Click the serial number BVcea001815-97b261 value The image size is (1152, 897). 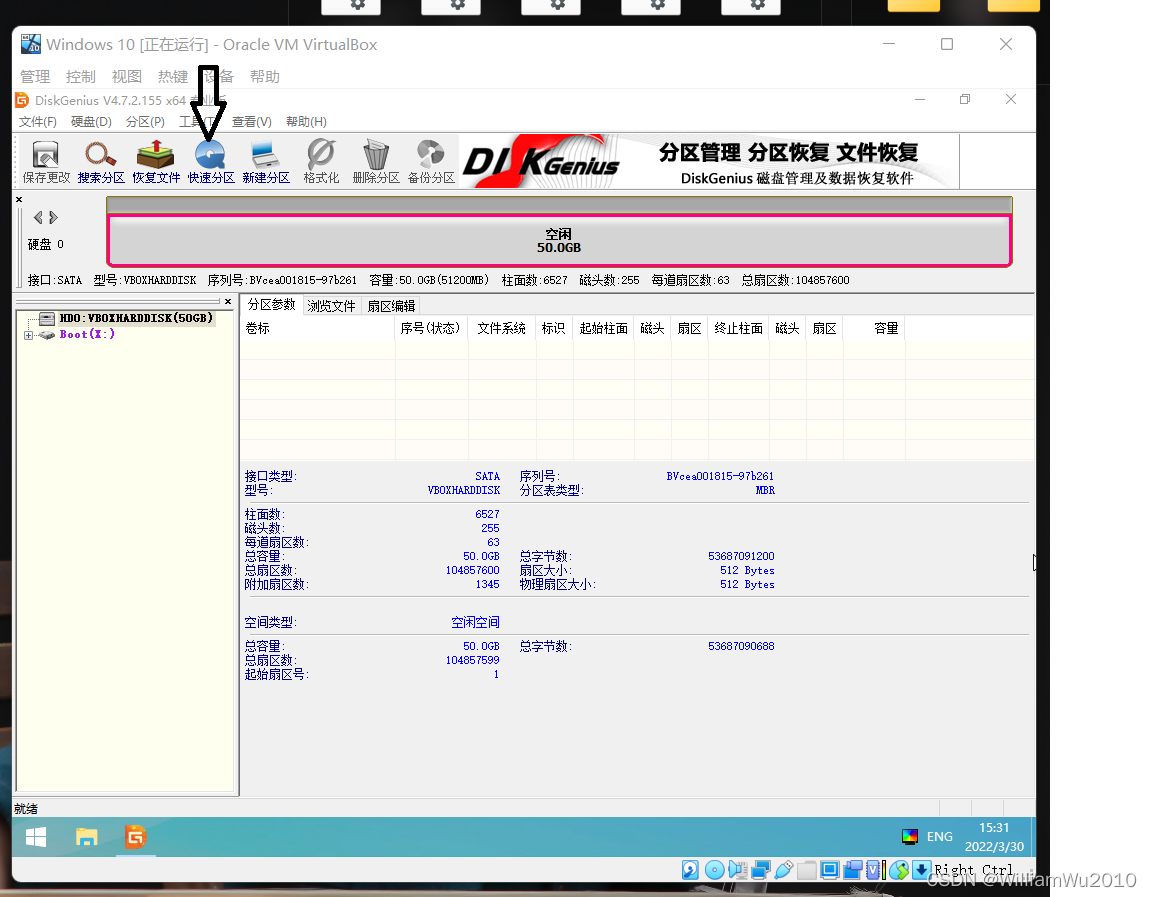click(720, 476)
